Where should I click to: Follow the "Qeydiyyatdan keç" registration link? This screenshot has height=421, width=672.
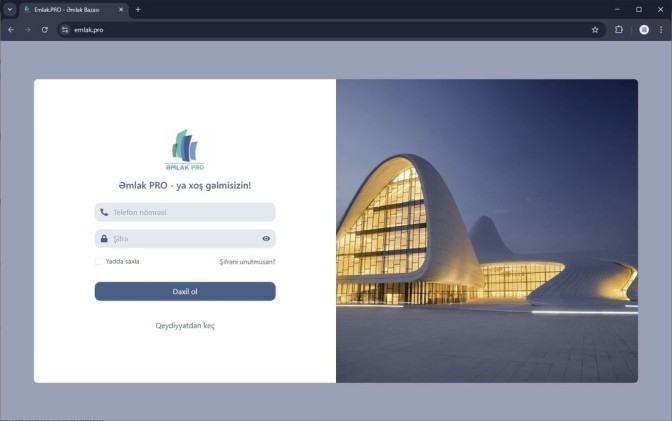pos(185,326)
